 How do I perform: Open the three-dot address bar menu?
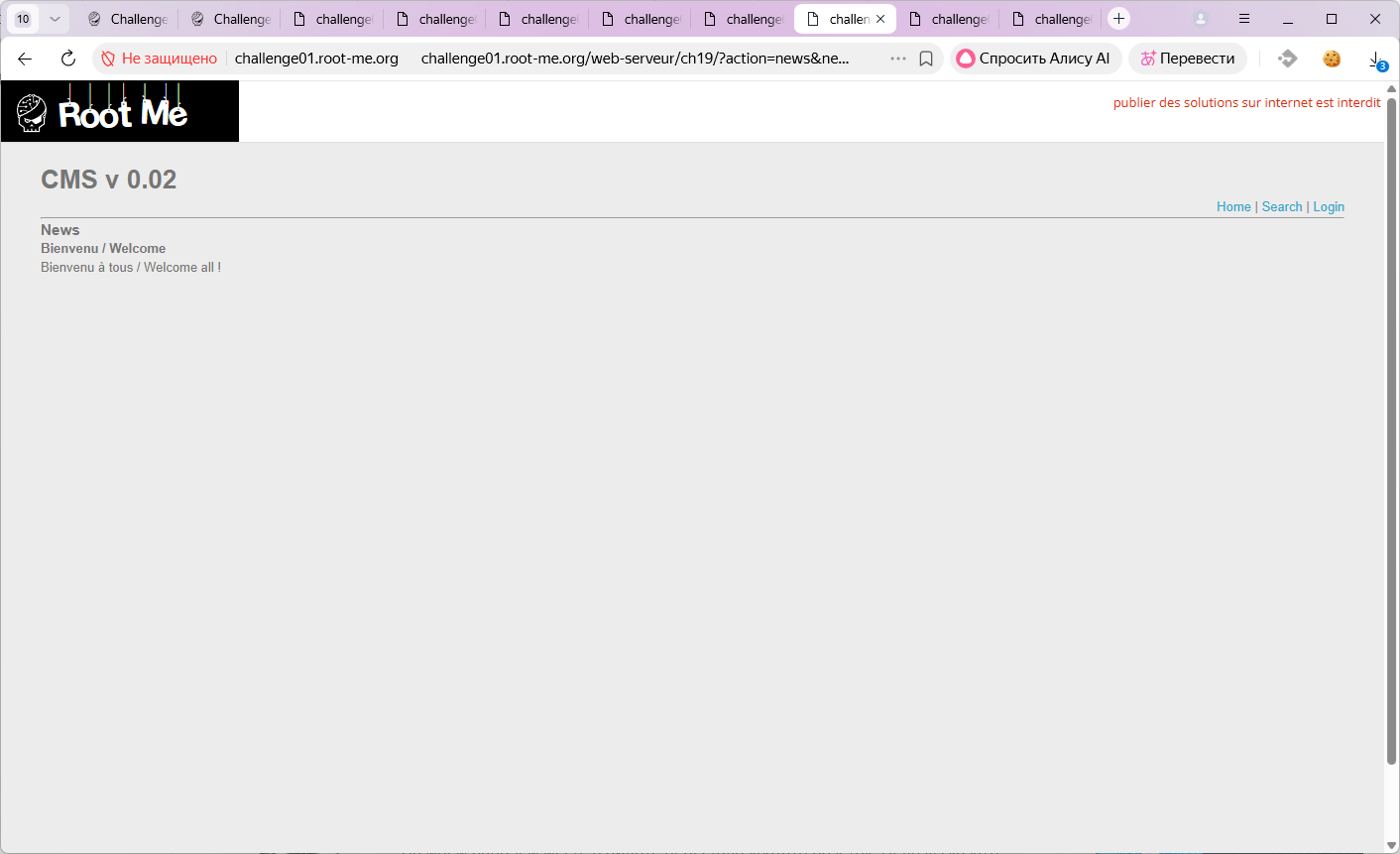pos(898,59)
